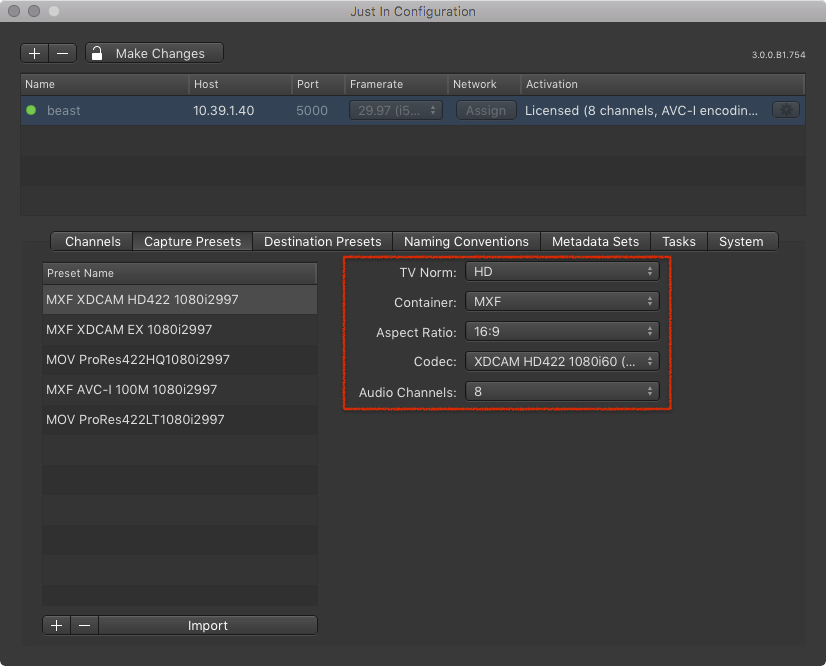This screenshot has height=666, width=826.
Task: Switch to the Naming Conventions tab
Action: (466, 241)
